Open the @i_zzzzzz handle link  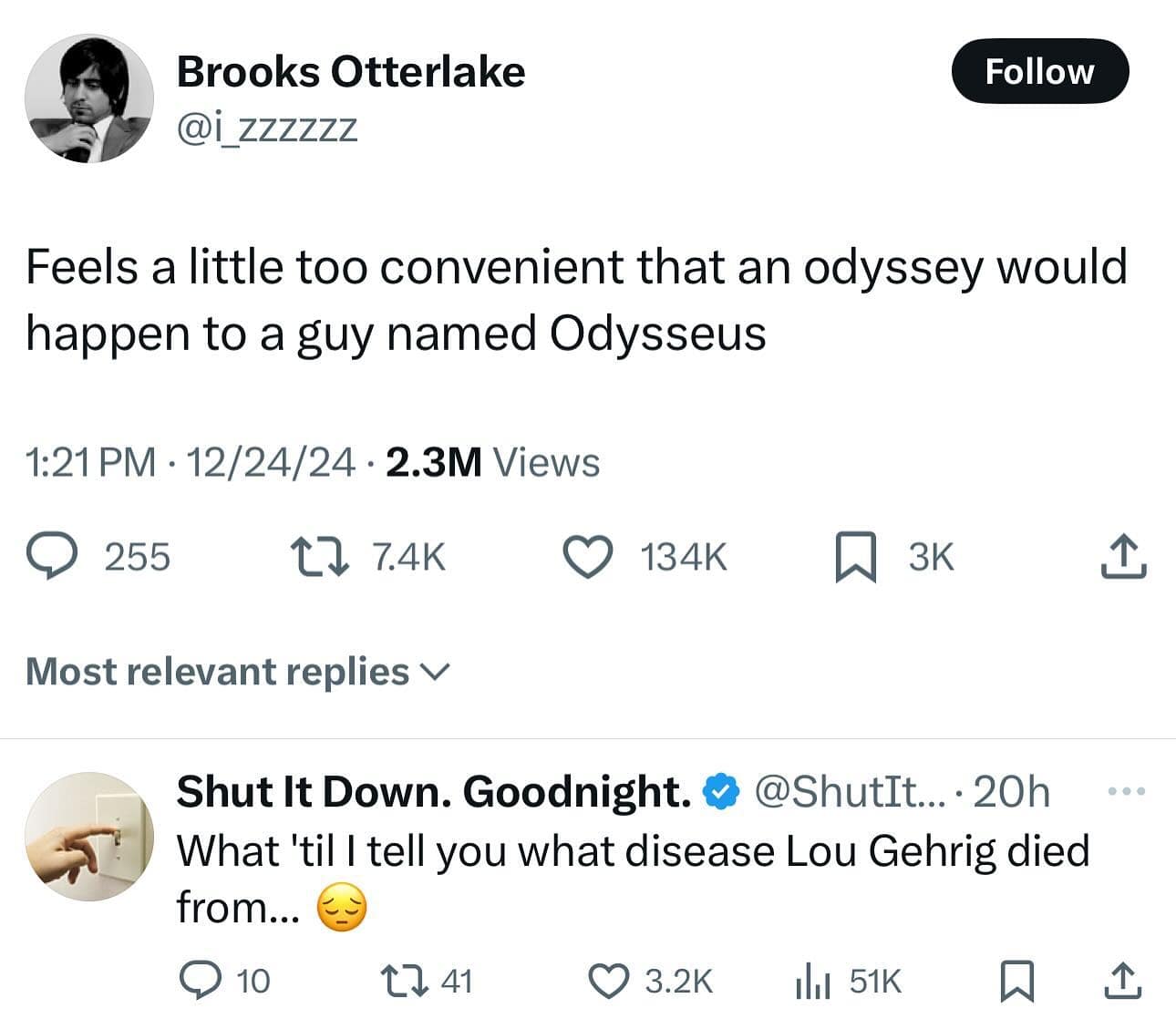click(267, 129)
